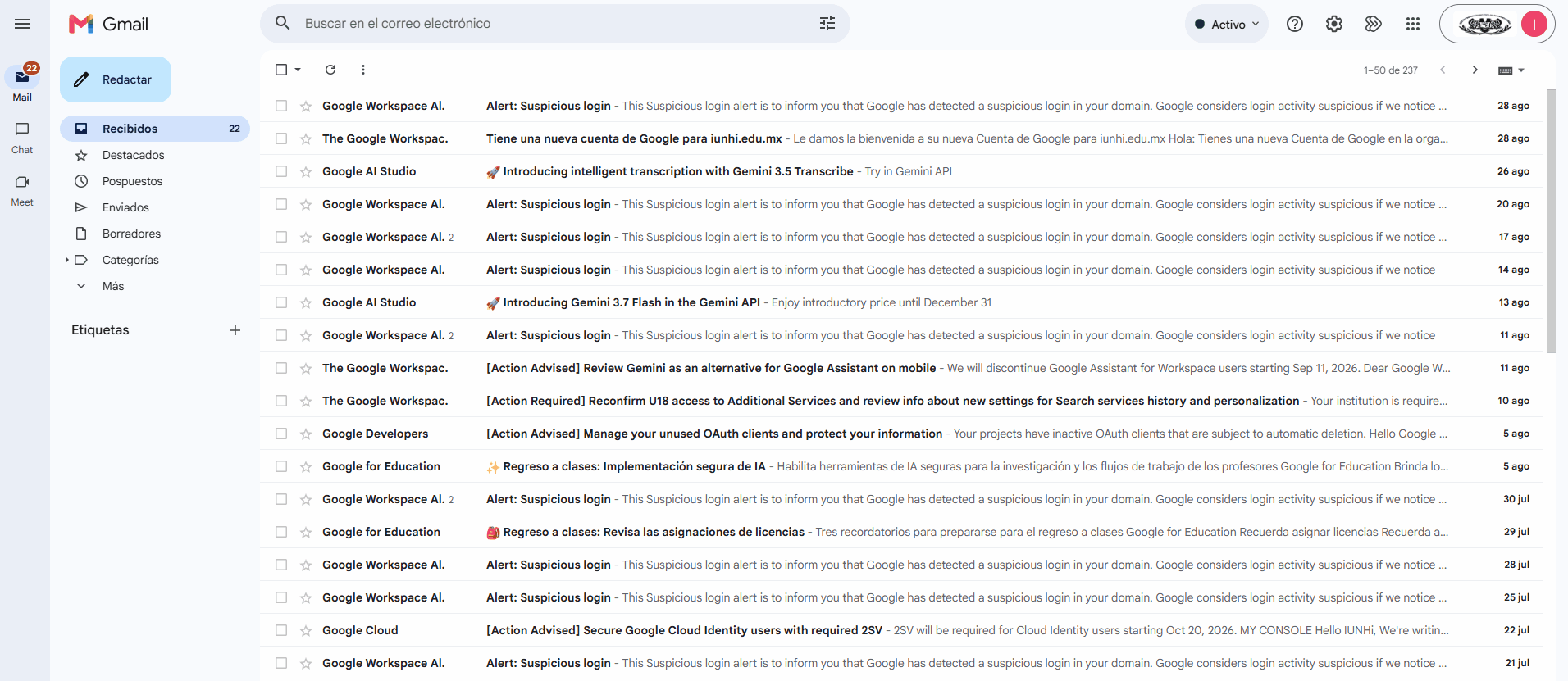Open 'Reconfirm U18 access' email

(900, 401)
